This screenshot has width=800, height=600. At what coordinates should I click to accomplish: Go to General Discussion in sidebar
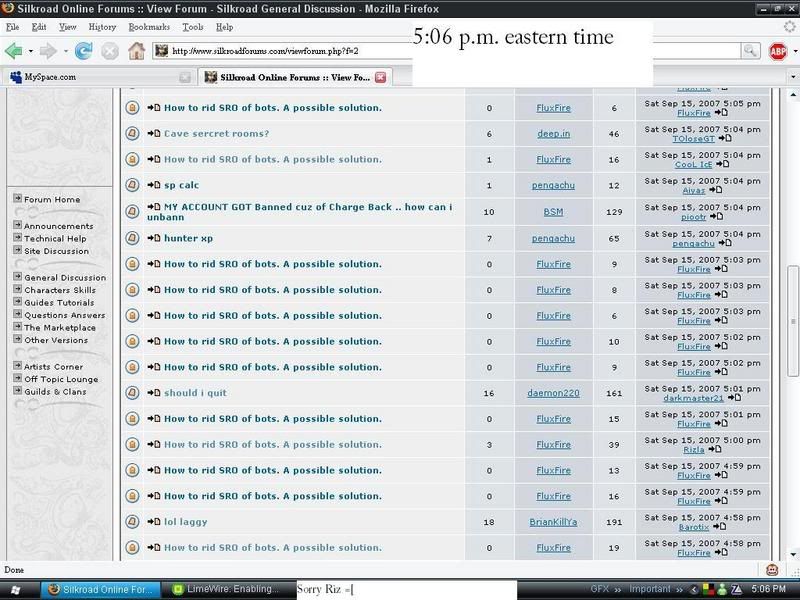click(x=65, y=278)
